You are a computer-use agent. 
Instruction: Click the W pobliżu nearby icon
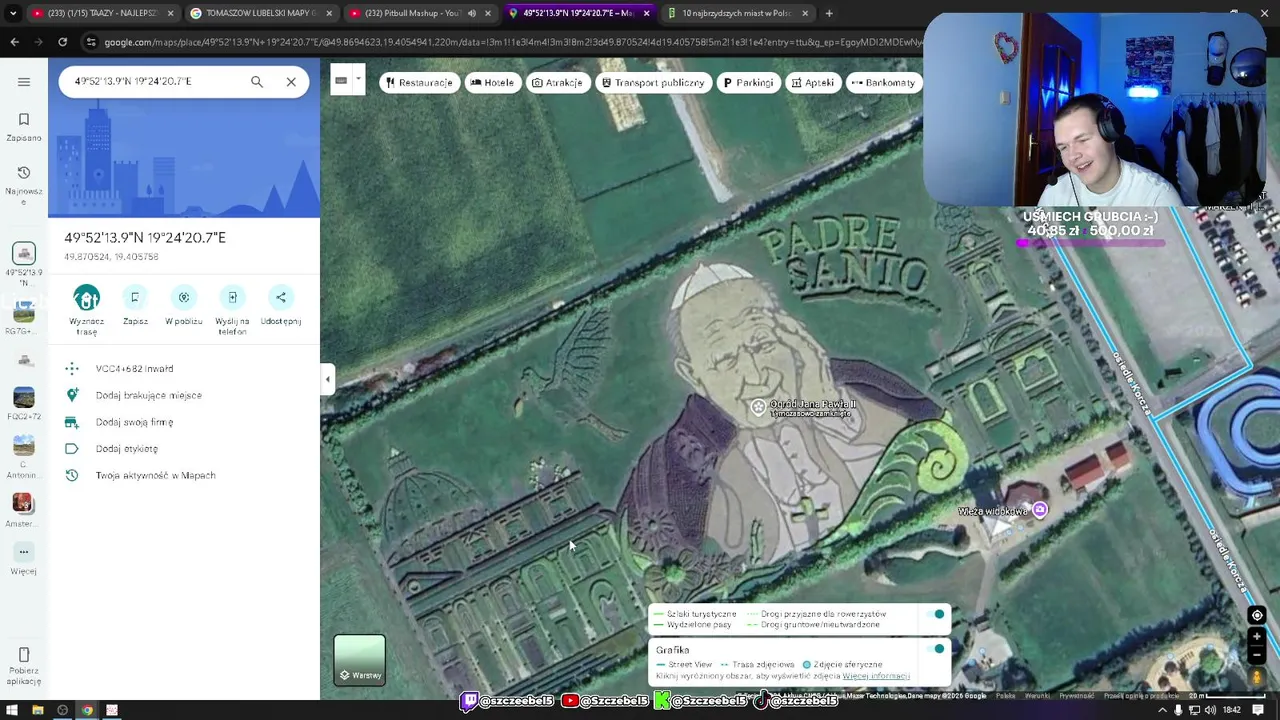tap(184, 298)
